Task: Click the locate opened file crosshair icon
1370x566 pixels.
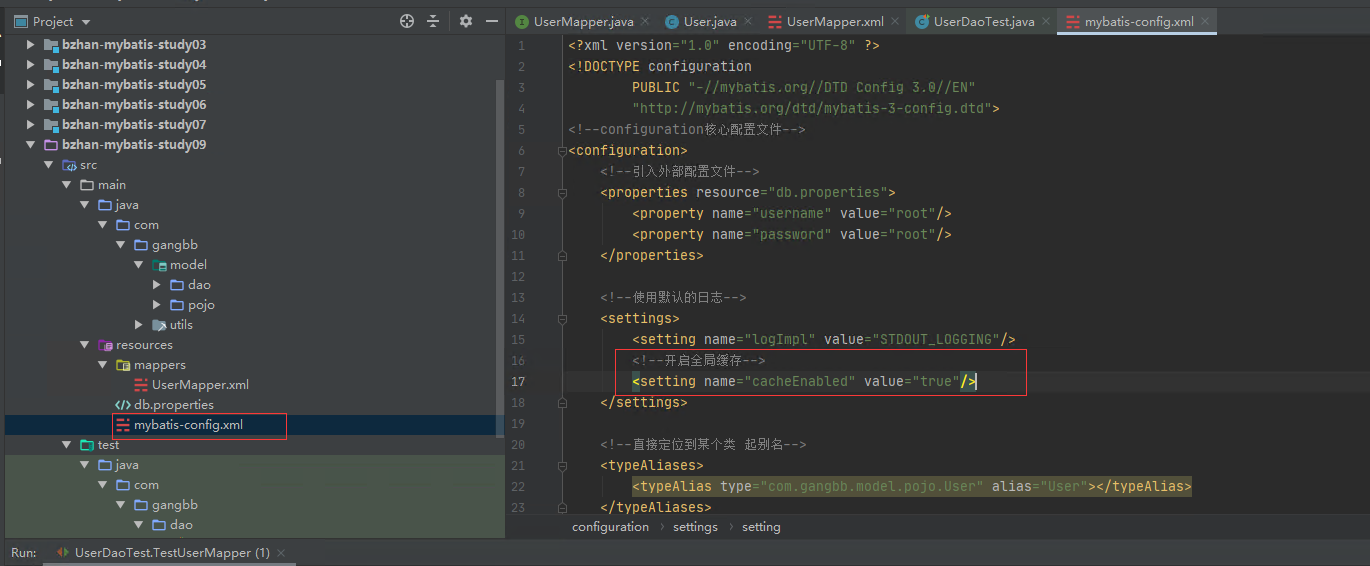Action: 407,21
